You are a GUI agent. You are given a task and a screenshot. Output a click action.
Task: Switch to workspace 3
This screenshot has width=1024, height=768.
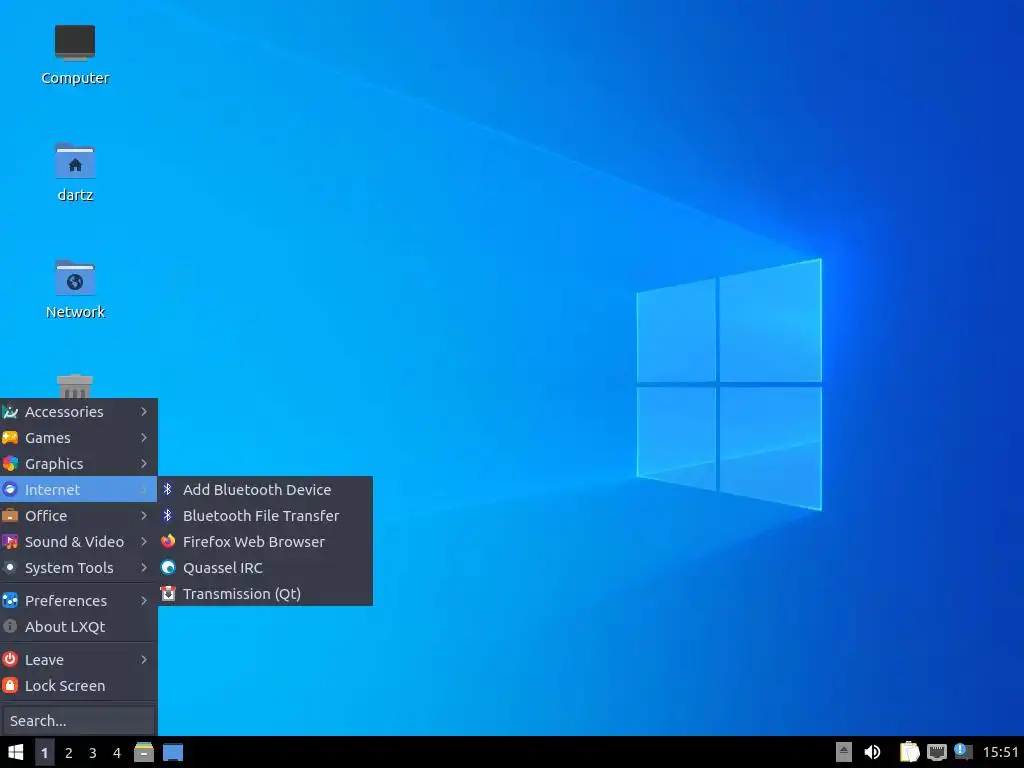coord(93,752)
